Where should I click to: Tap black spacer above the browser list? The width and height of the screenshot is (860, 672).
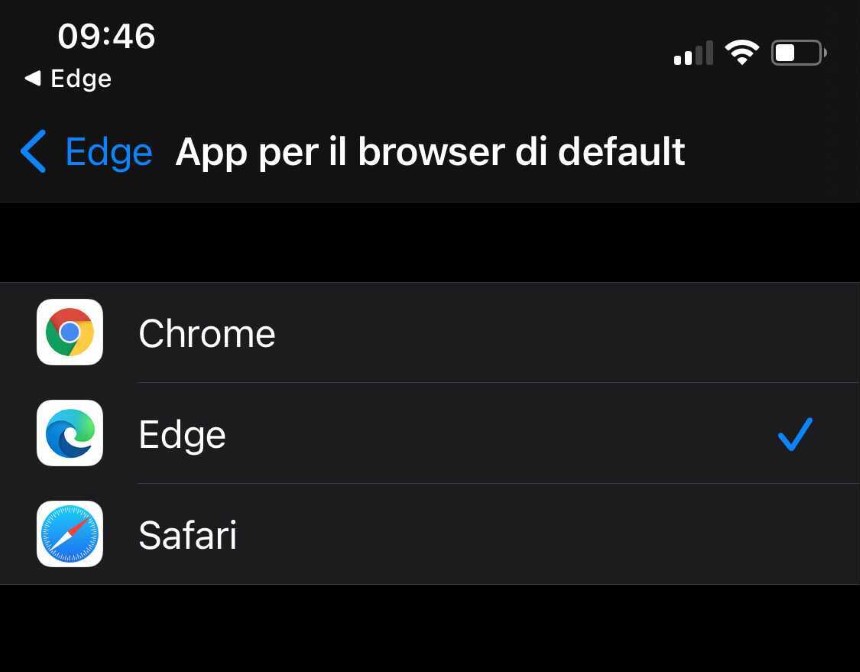click(430, 242)
